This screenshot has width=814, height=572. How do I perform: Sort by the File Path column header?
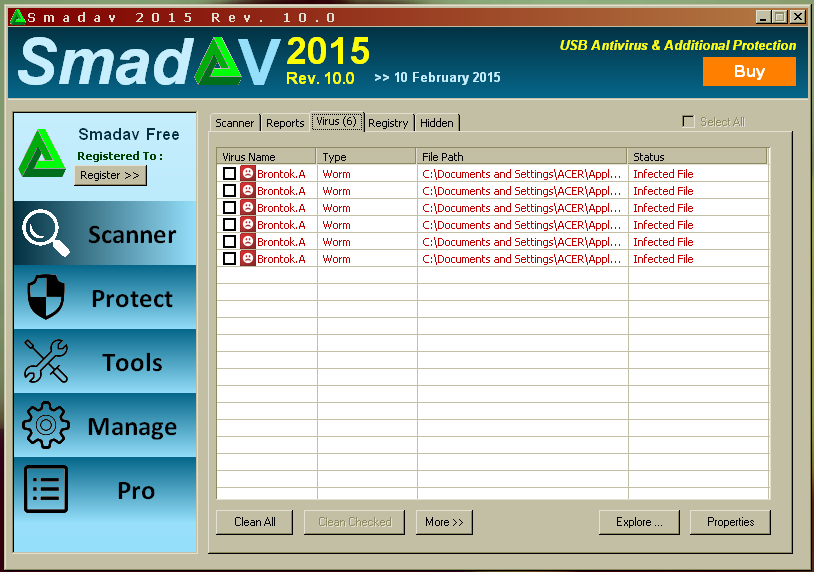pyautogui.click(x=522, y=157)
